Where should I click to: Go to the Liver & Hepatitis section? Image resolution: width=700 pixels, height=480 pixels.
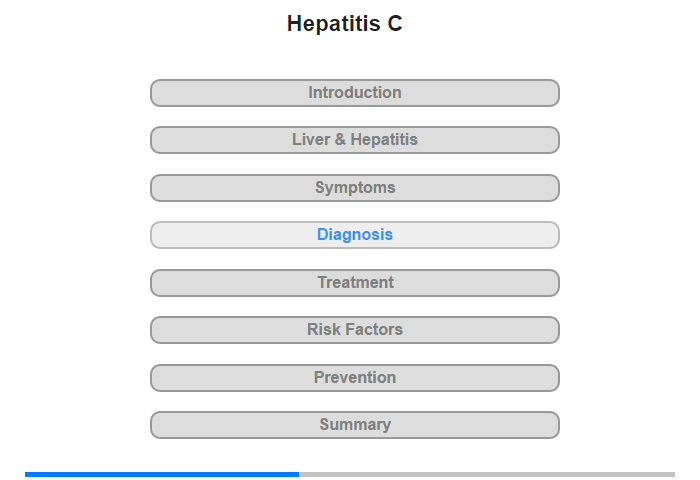[x=355, y=140]
